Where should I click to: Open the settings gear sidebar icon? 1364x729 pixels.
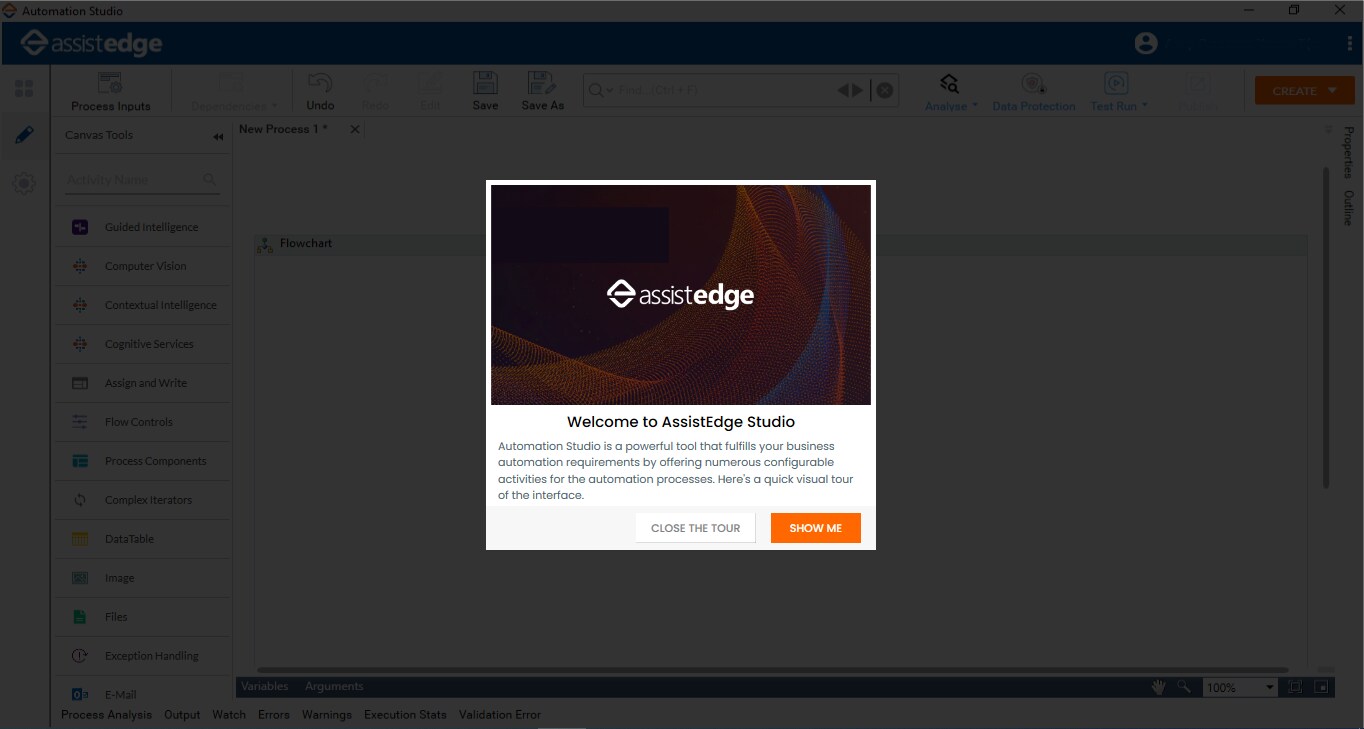click(24, 183)
